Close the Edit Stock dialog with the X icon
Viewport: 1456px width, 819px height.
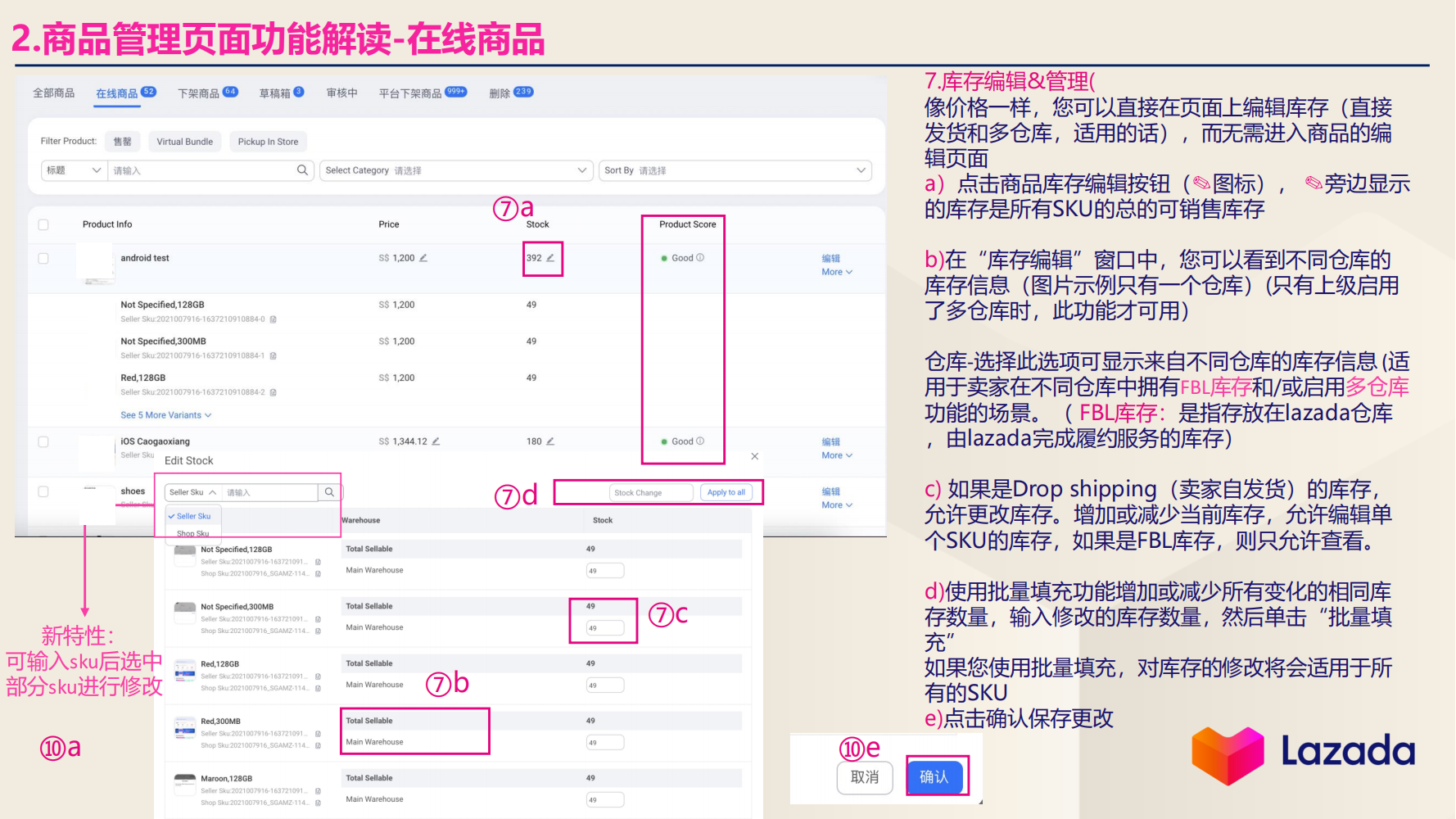754,456
